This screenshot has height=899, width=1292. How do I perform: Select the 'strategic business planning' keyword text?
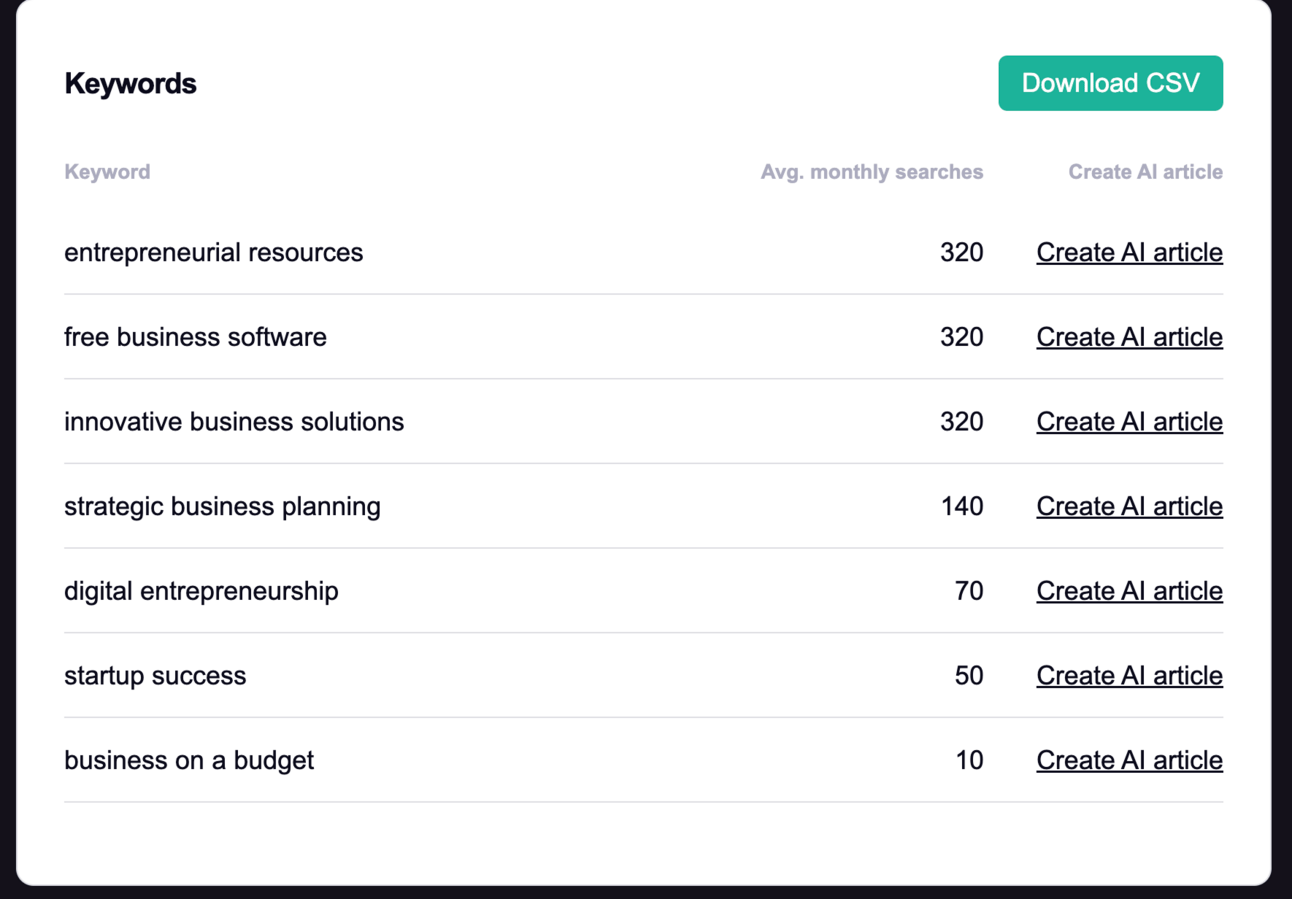(x=222, y=507)
